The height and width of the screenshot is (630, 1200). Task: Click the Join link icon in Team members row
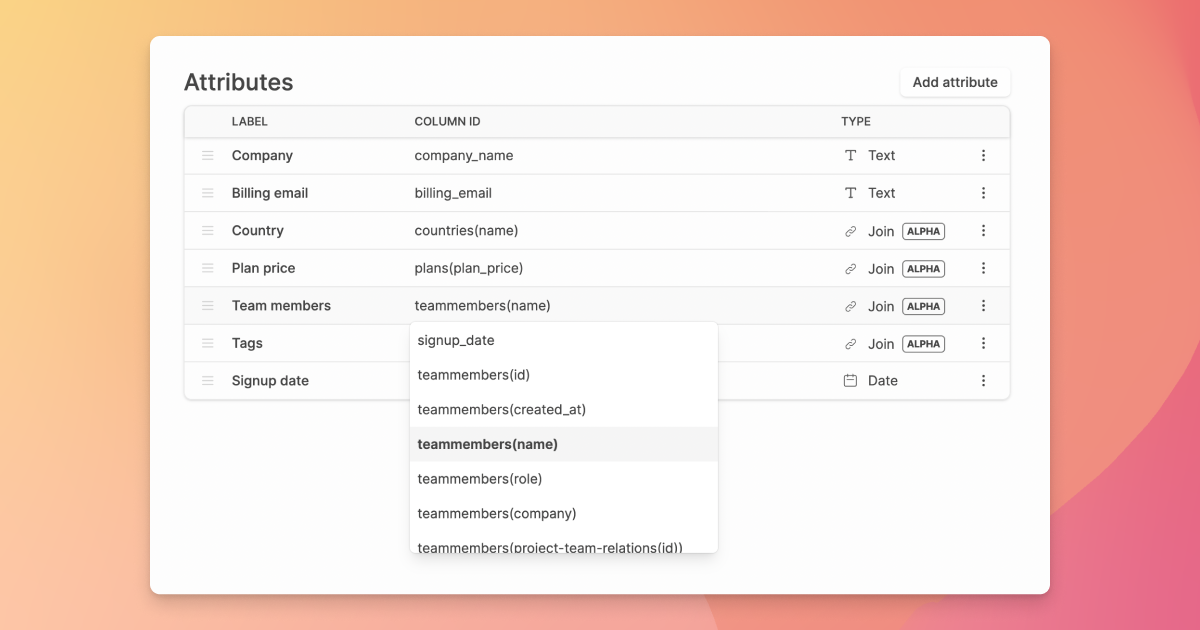(851, 306)
